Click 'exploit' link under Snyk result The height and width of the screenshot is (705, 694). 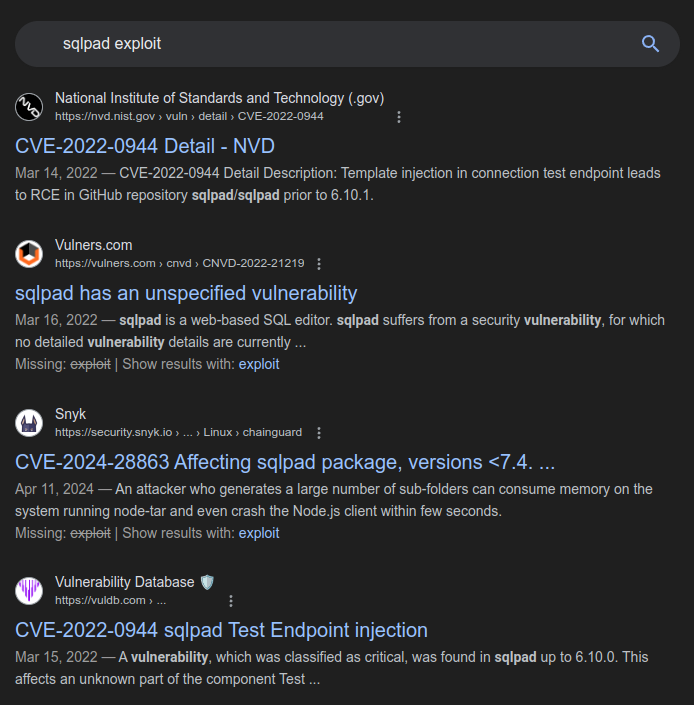[259, 533]
